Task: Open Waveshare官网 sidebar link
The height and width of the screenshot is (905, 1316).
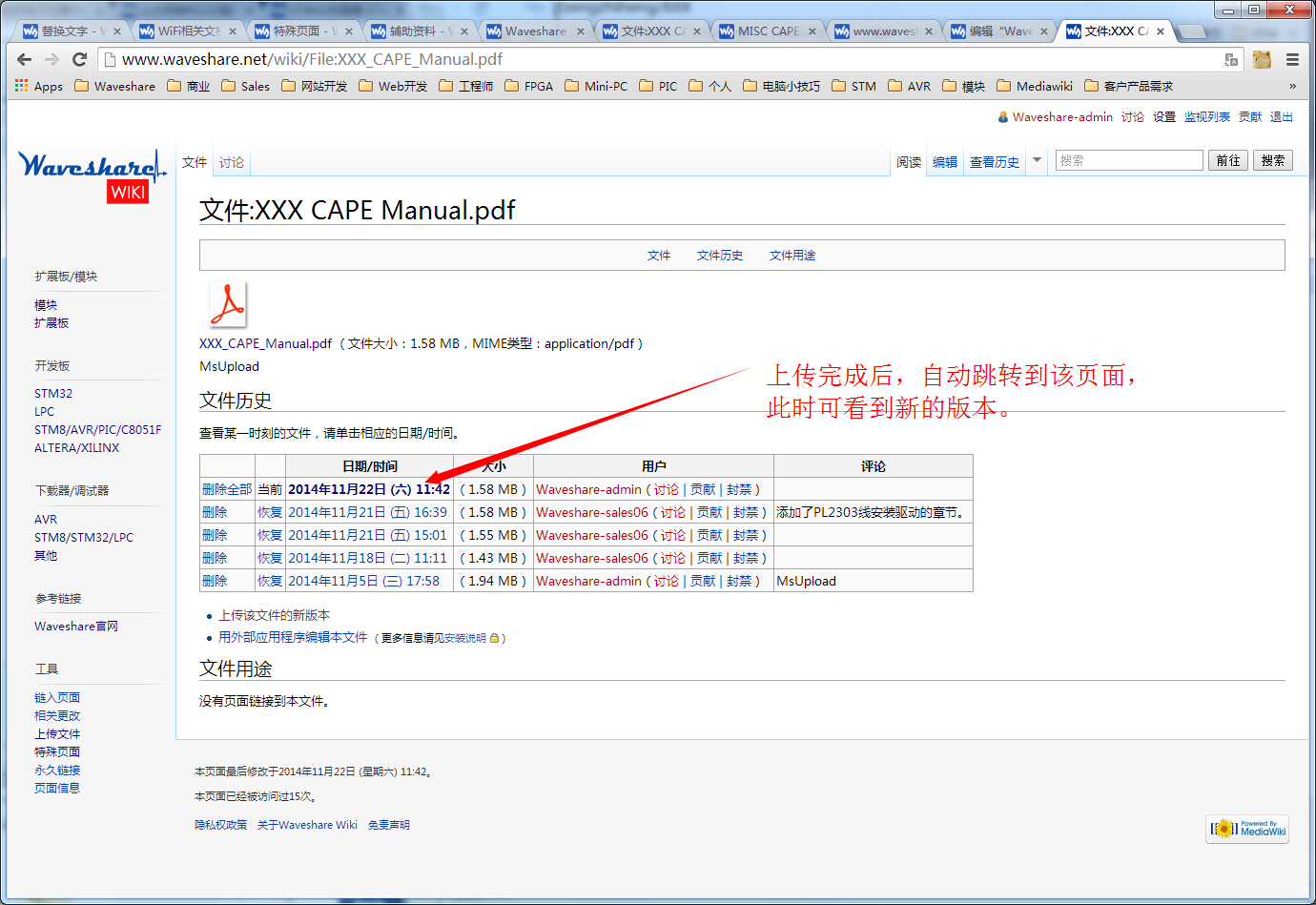Action: tap(76, 627)
